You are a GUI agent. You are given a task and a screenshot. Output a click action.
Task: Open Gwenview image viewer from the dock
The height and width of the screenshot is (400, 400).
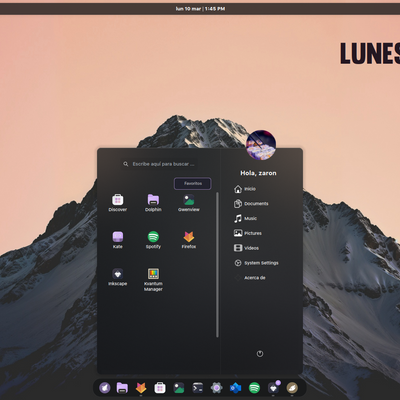coord(179,388)
